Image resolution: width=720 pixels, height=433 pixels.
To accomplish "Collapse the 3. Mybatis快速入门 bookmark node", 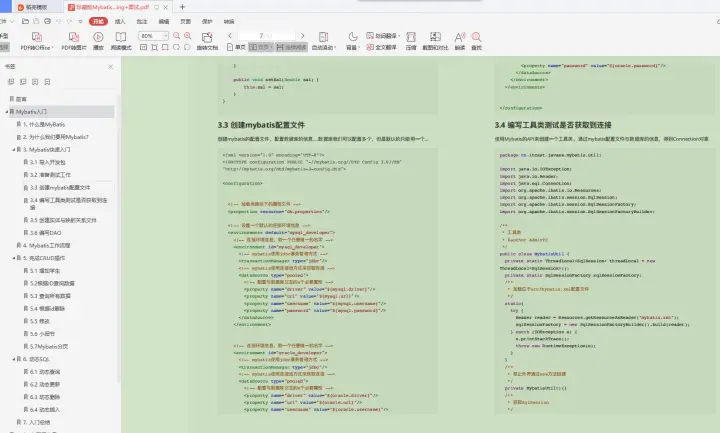I will pyautogui.click(x=14, y=150).
